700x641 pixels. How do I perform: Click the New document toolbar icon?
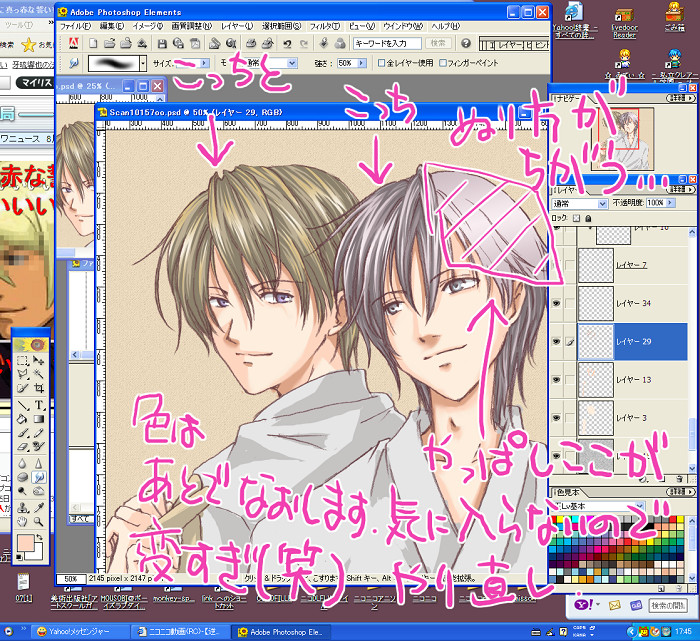click(93, 43)
